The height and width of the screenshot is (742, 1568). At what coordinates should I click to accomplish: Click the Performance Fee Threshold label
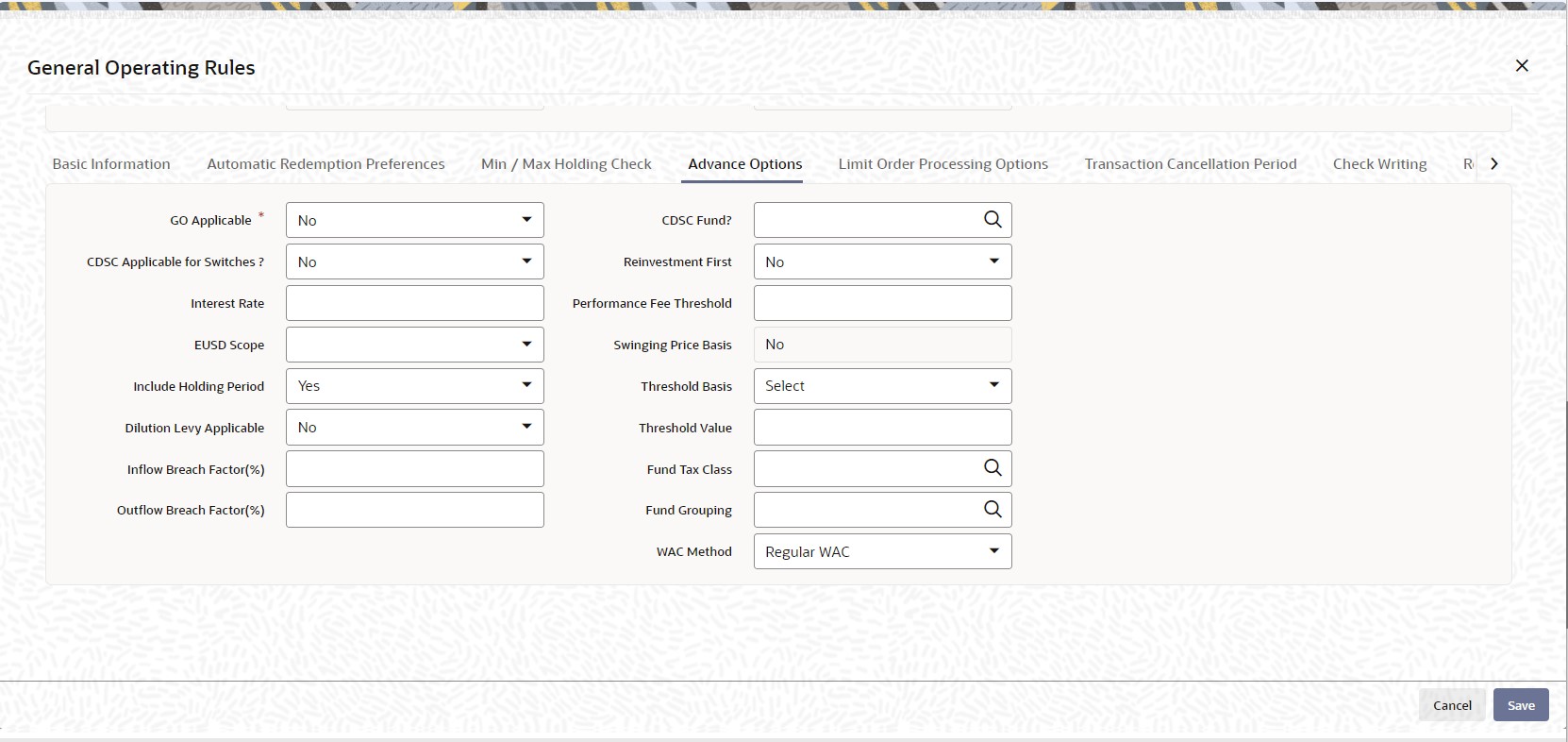(652, 303)
